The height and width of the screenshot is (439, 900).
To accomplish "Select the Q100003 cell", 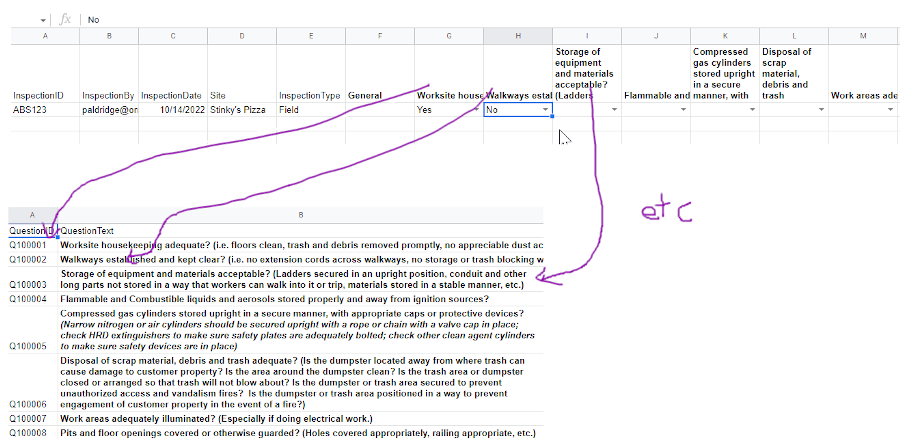I will pos(32,279).
